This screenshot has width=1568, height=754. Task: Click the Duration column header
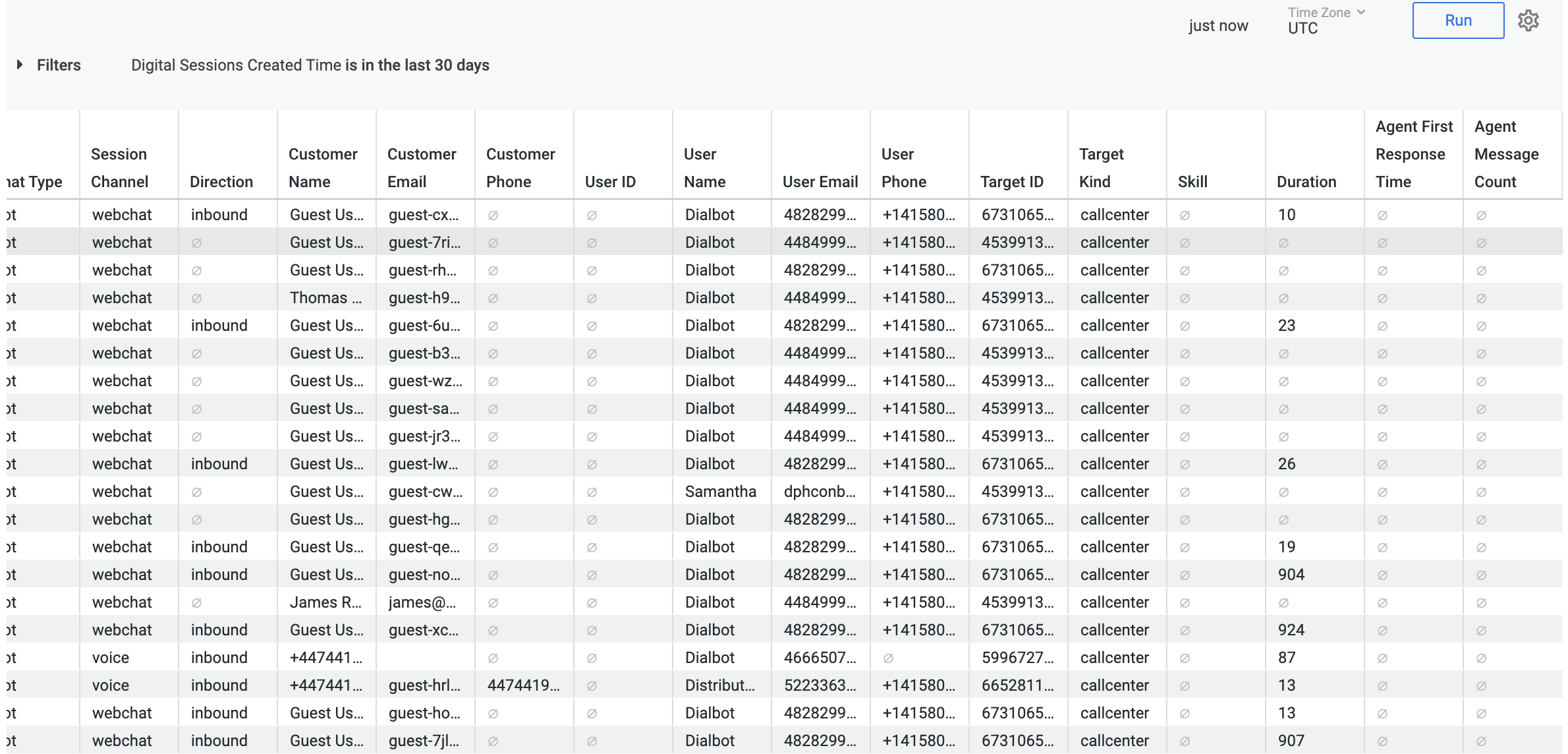[1306, 181]
